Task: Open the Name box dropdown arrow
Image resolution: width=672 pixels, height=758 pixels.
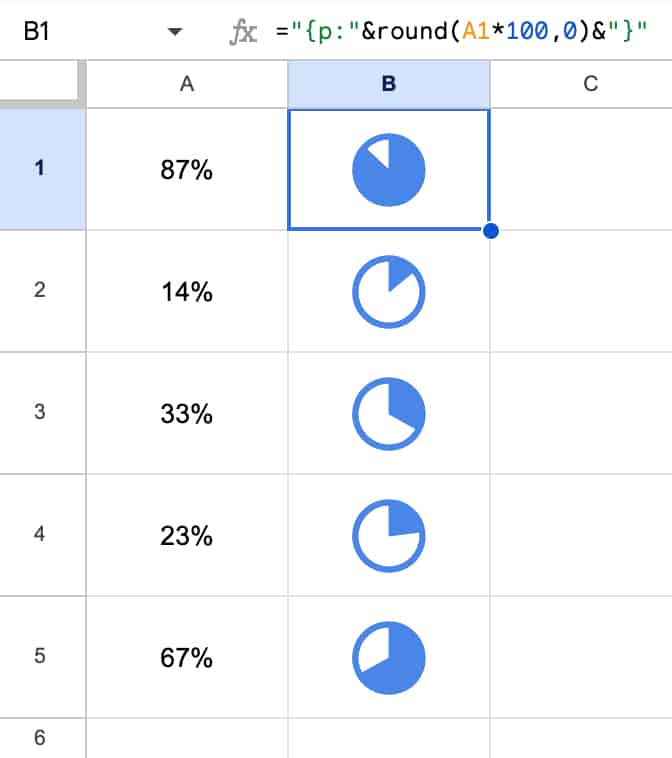Action: (x=175, y=32)
